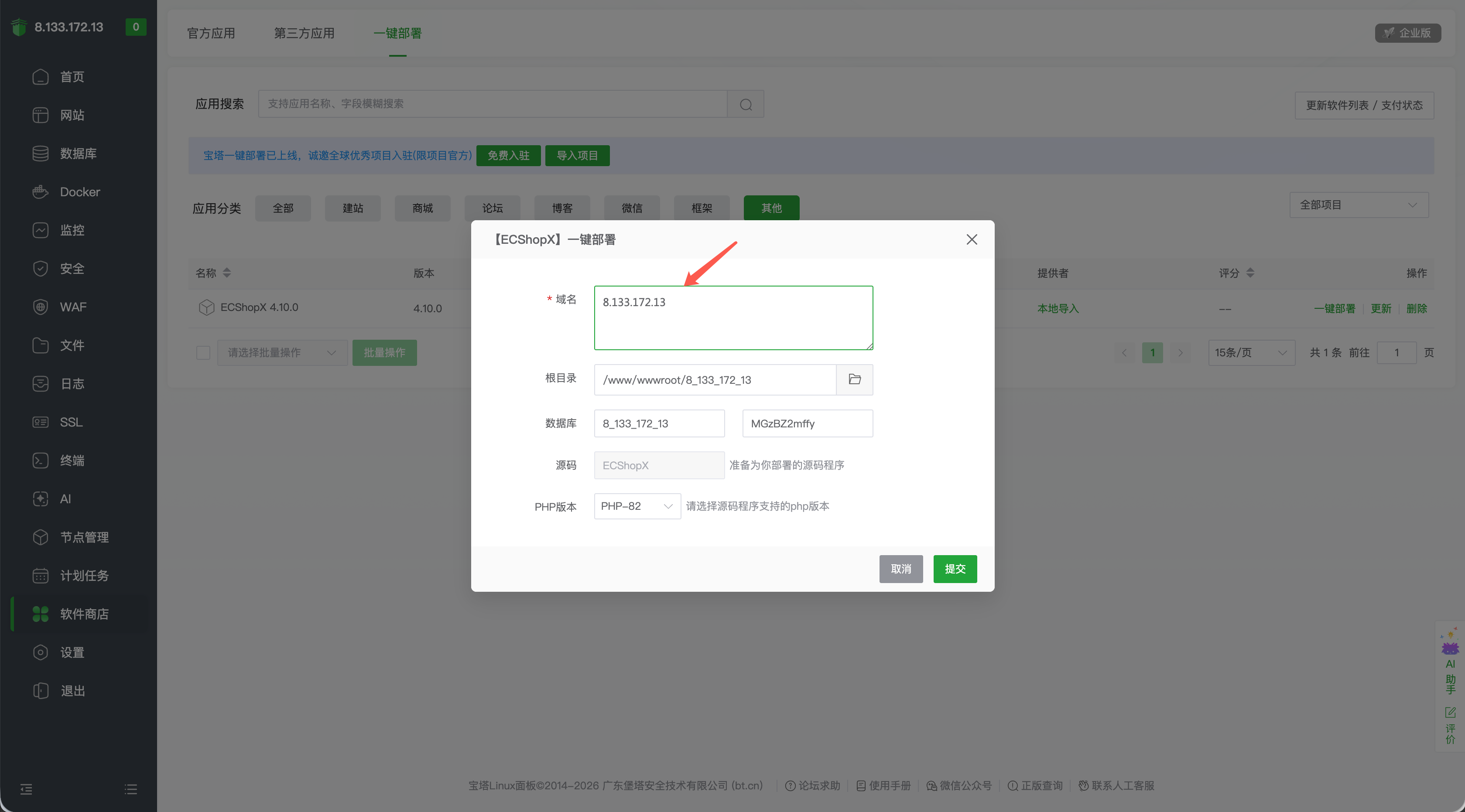
Task: Expand the PHP版本 PHP-82 dropdown
Action: click(637, 506)
